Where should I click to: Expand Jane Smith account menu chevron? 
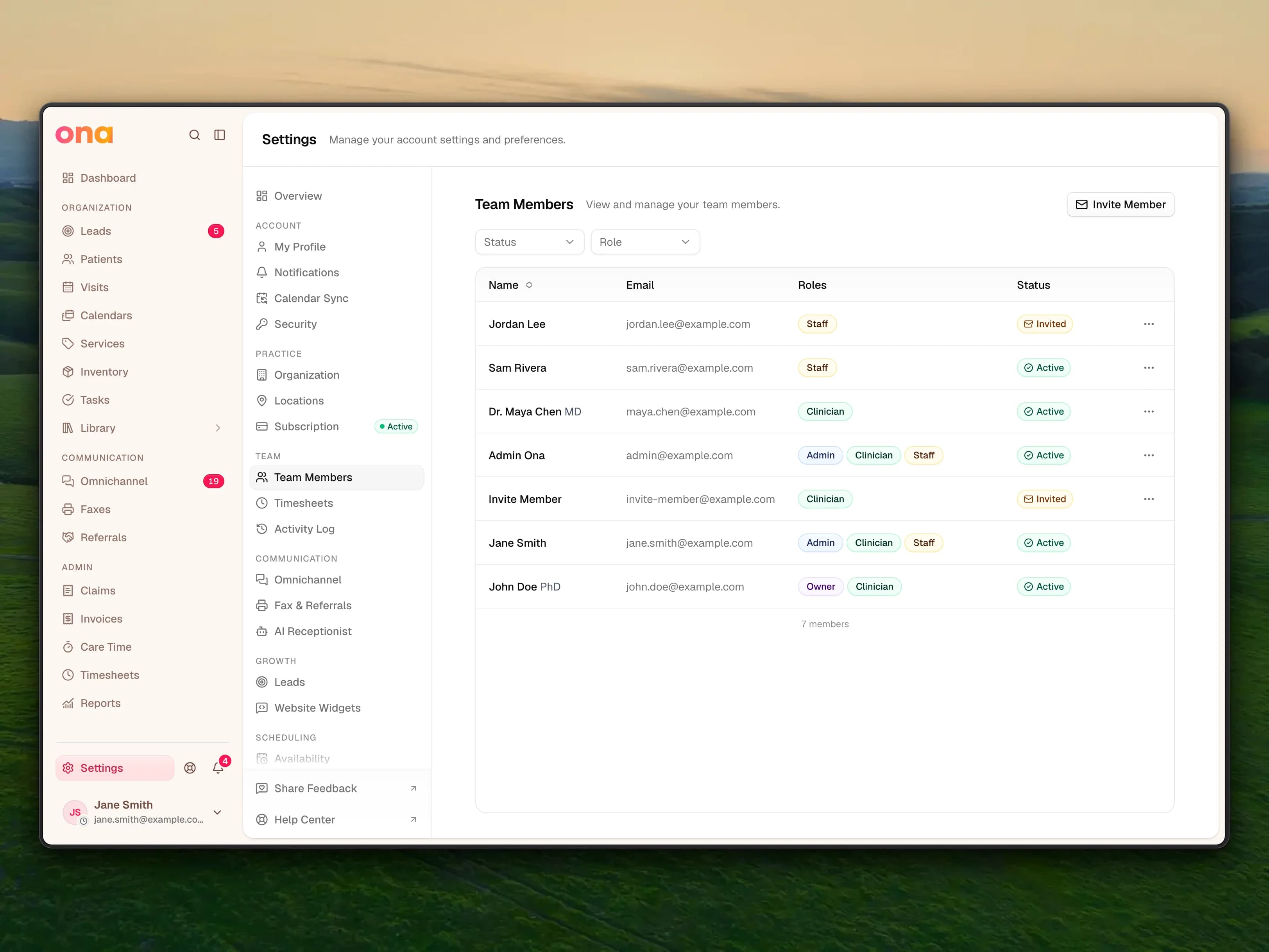(217, 812)
